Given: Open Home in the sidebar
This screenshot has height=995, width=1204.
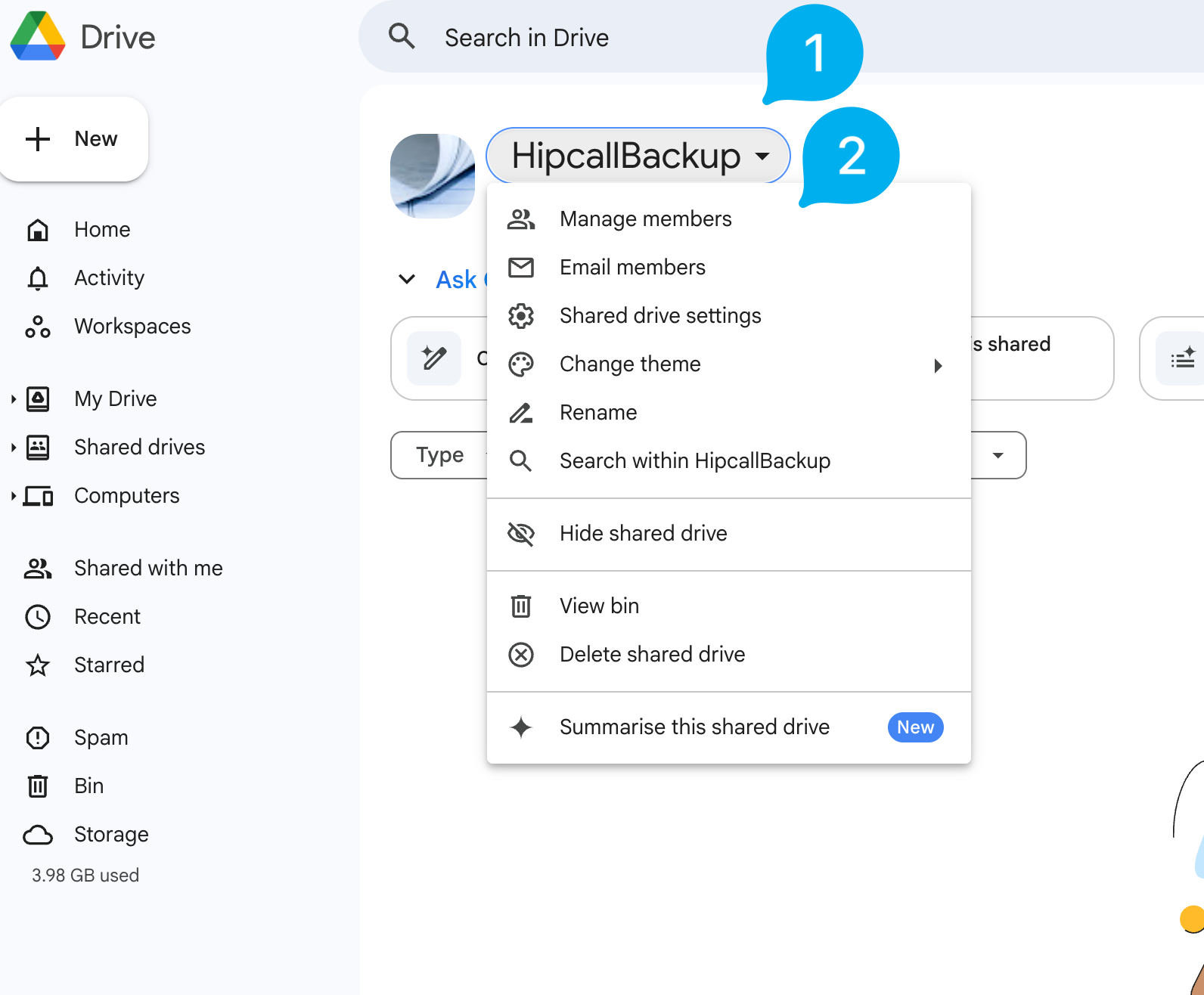Looking at the screenshot, I should pyautogui.click(x=102, y=230).
